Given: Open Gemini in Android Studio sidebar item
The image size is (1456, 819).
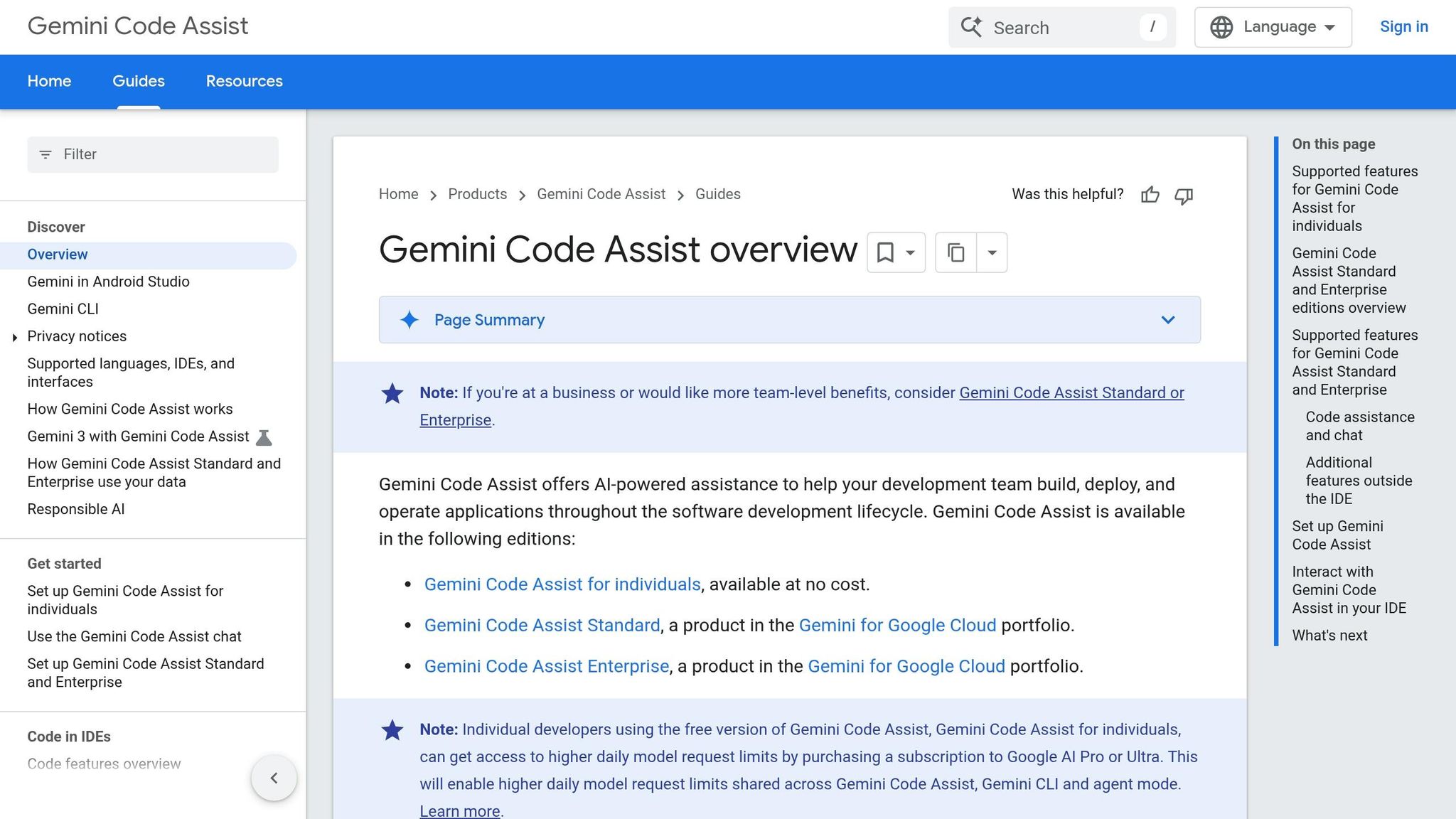Looking at the screenshot, I should [108, 282].
